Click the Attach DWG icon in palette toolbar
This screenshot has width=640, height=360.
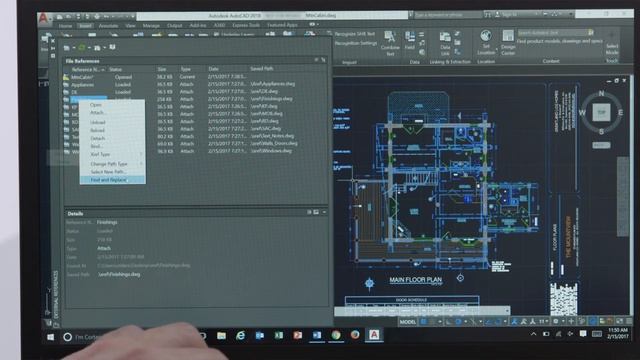pos(67,48)
